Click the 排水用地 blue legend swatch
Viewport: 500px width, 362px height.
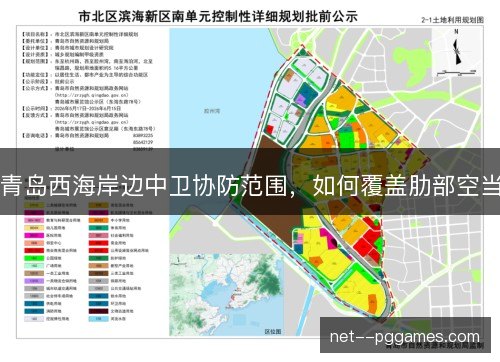pos(99,296)
